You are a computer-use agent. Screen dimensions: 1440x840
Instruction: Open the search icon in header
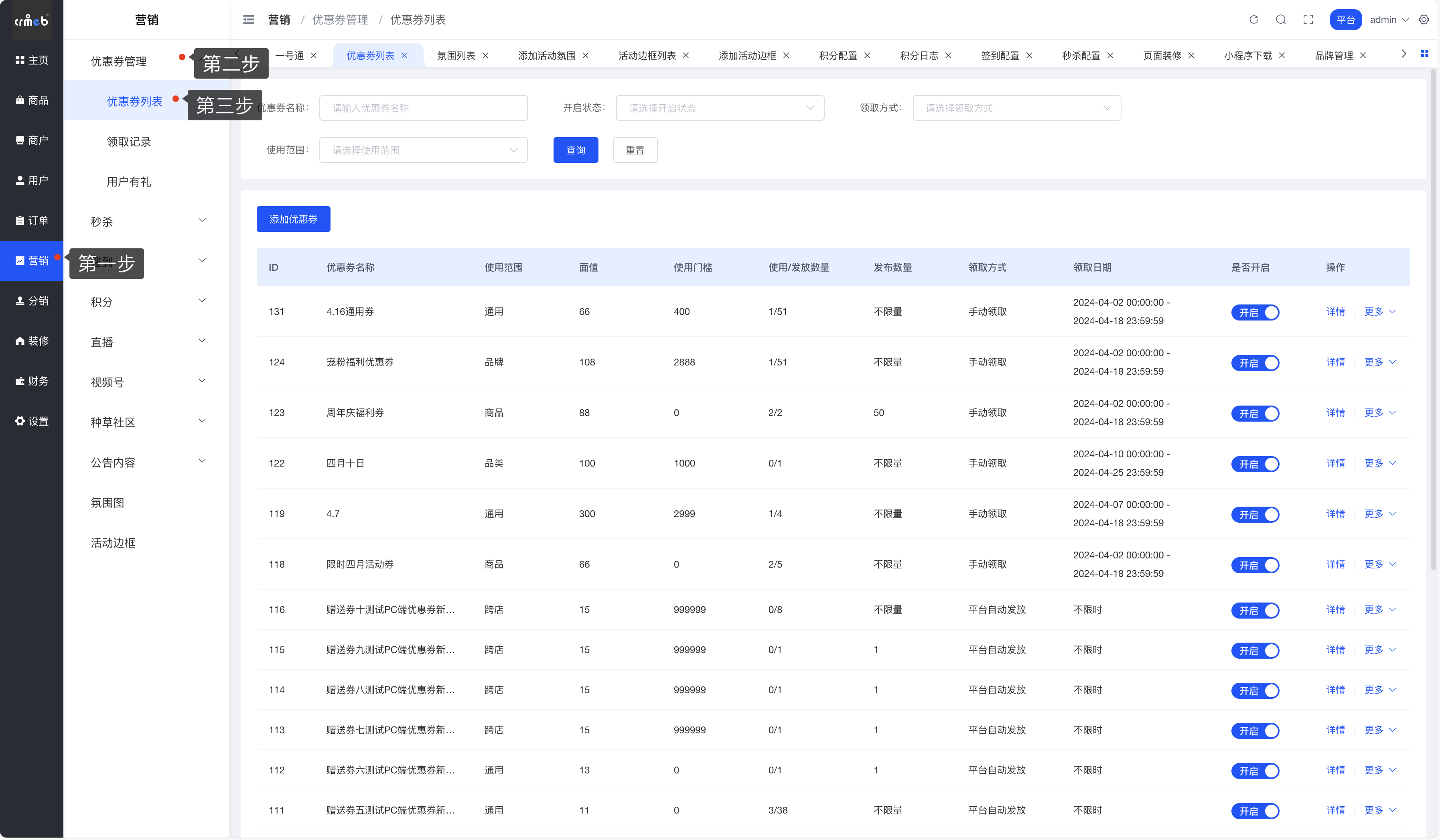1281,19
